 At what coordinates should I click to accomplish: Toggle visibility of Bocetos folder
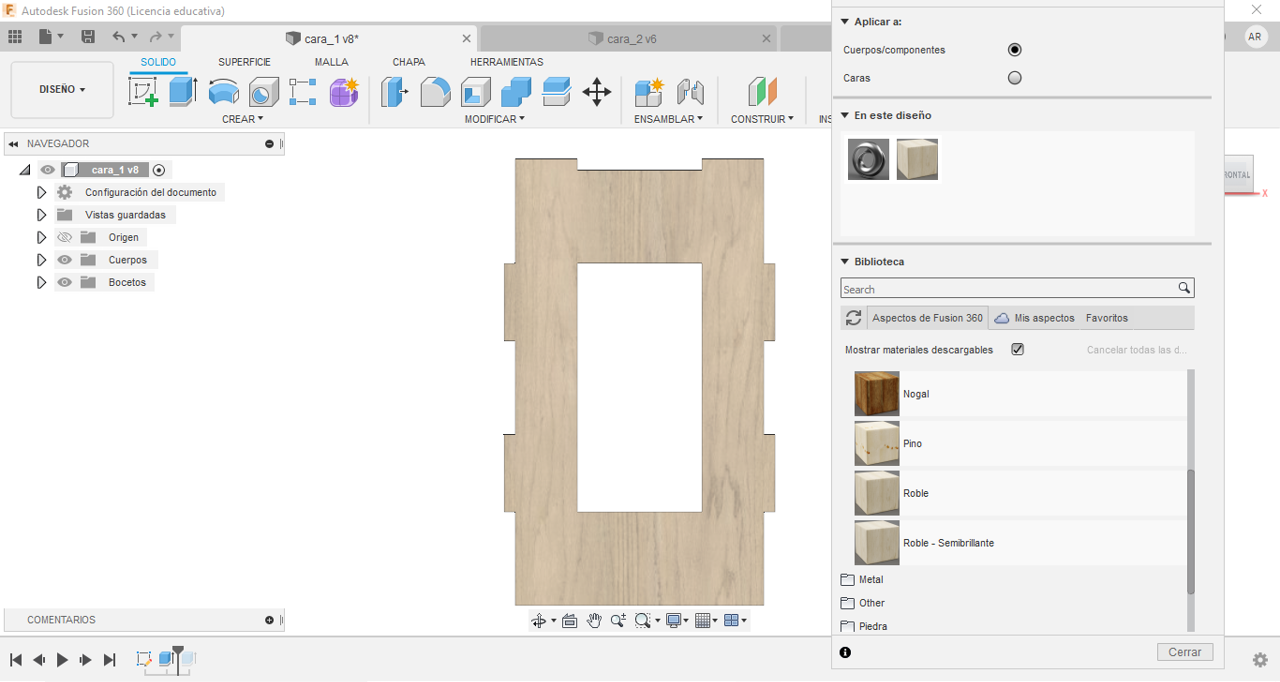65,282
